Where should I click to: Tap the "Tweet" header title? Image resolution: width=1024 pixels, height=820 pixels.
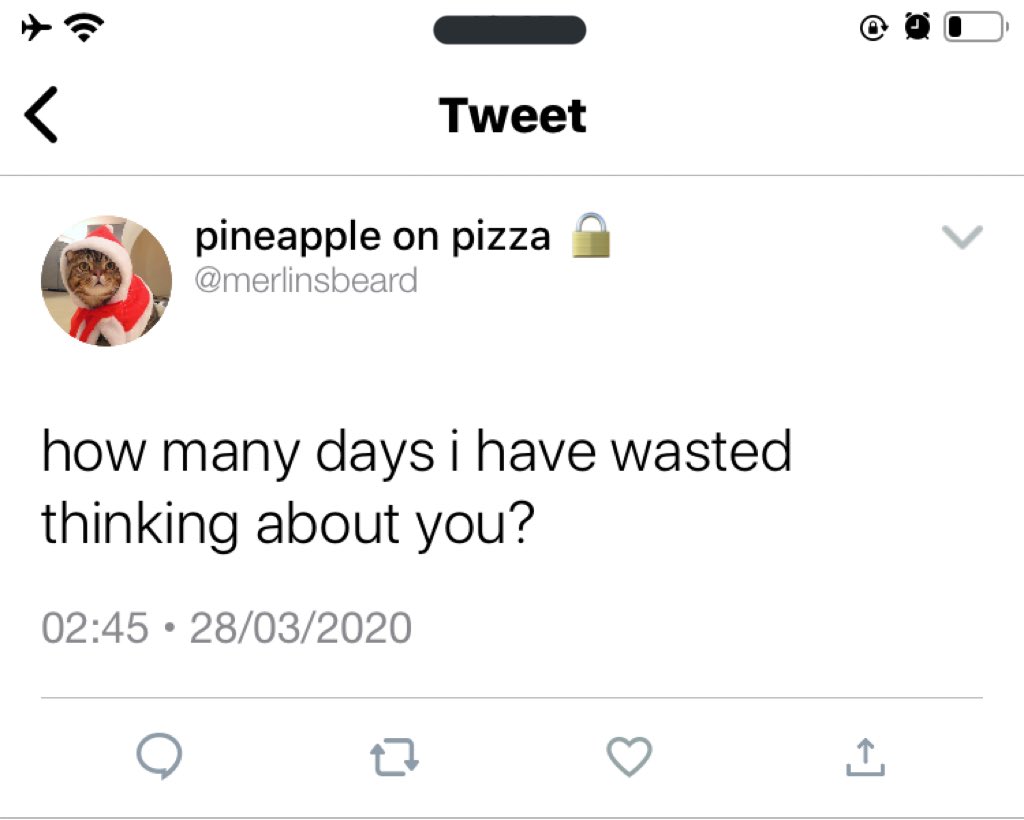(512, 115)
